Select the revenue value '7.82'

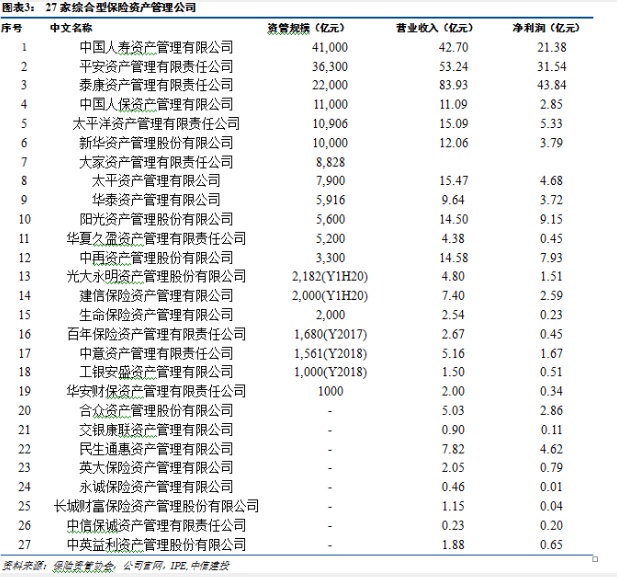click(453, 449)
